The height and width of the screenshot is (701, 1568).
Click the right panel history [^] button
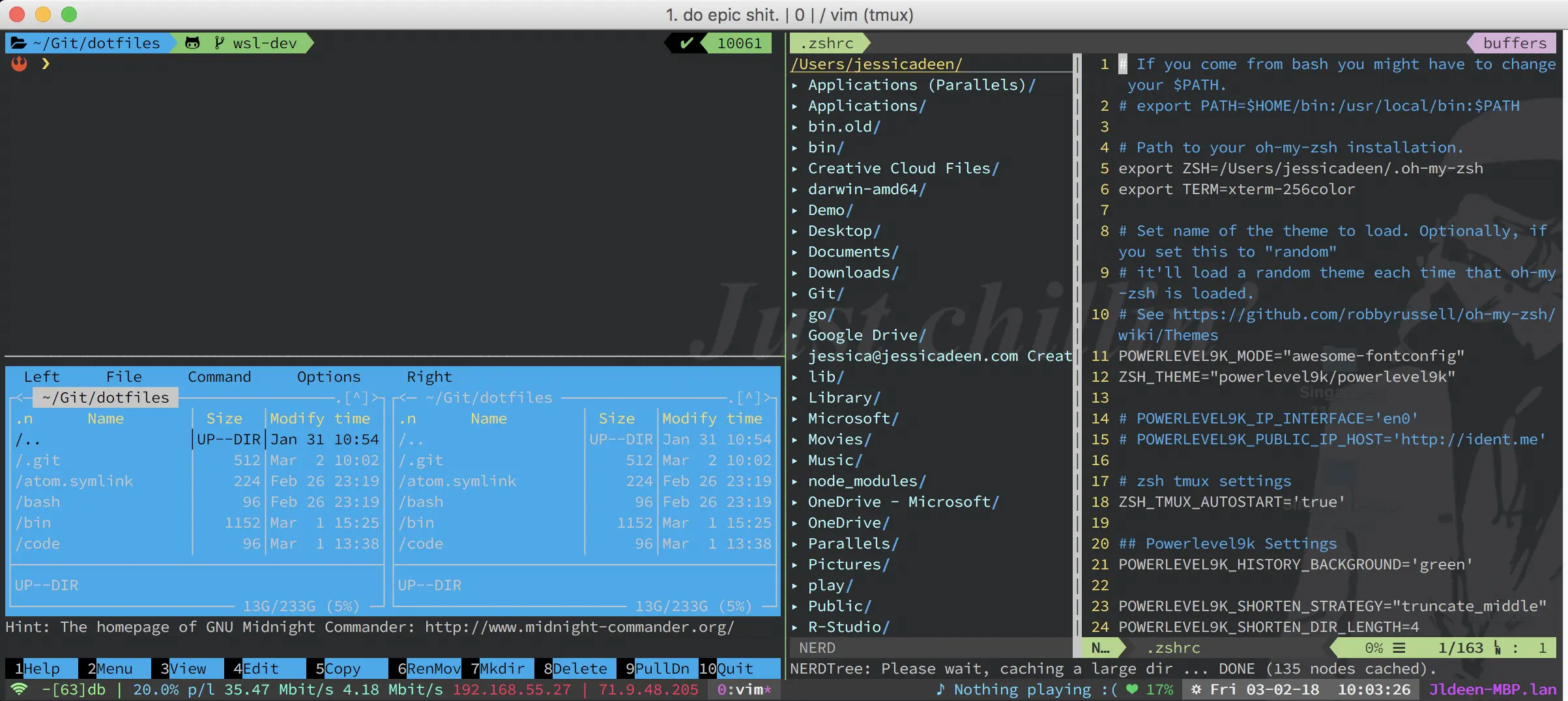tap(749, 397)
